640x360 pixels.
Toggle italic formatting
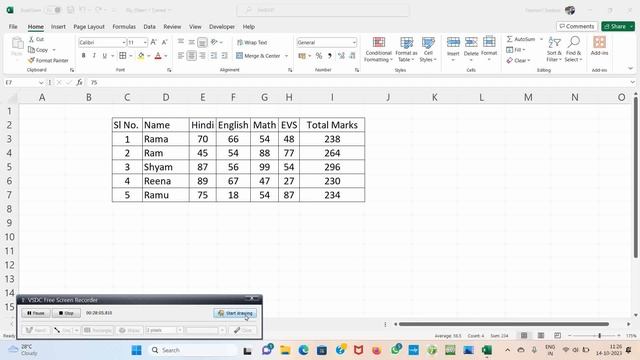pos(94,56)
